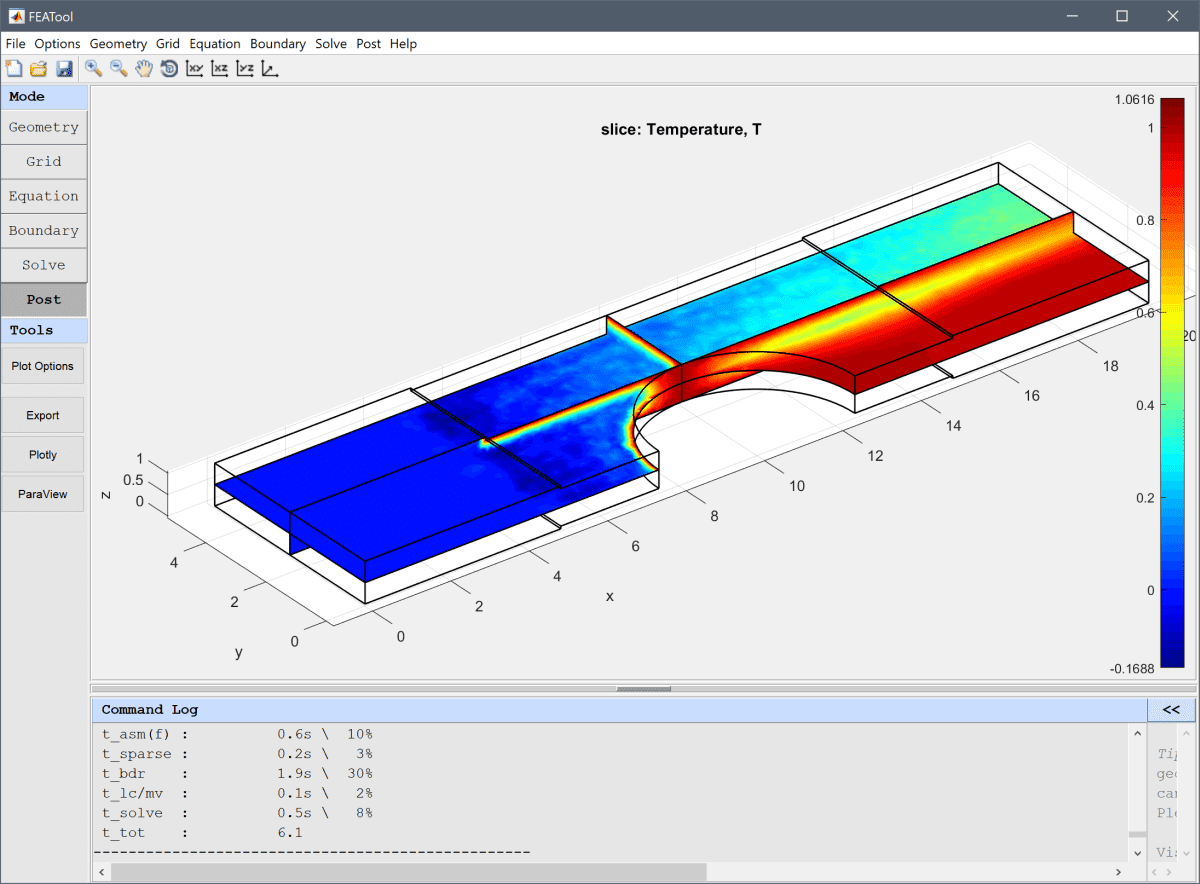Click the plot title 'slice: Temperature, T'

click(x=681, y=129)
